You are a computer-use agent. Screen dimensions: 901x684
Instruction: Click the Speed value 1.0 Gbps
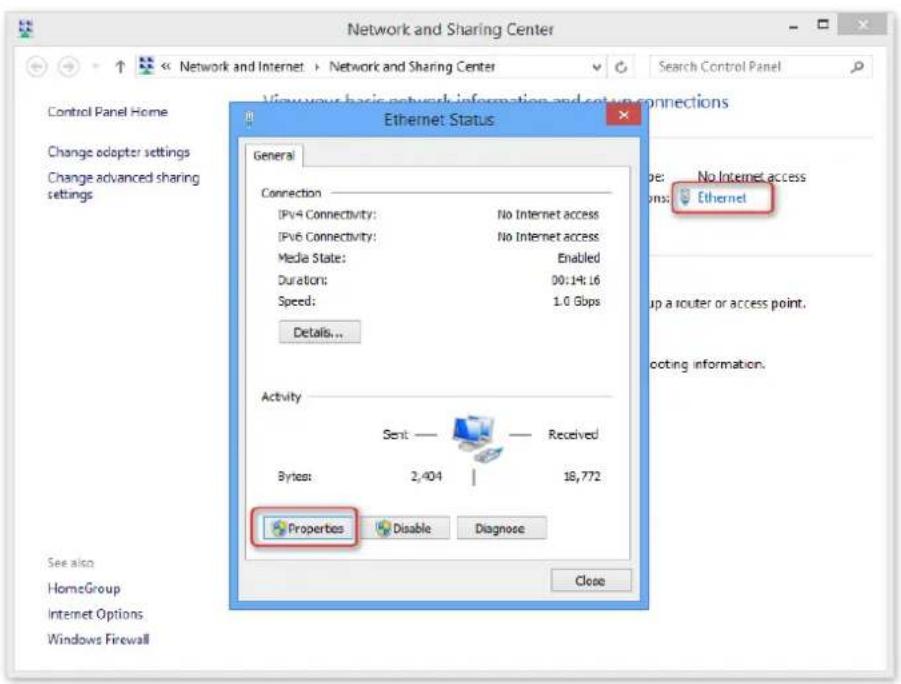pyautogui.click(x=576, y=301)
